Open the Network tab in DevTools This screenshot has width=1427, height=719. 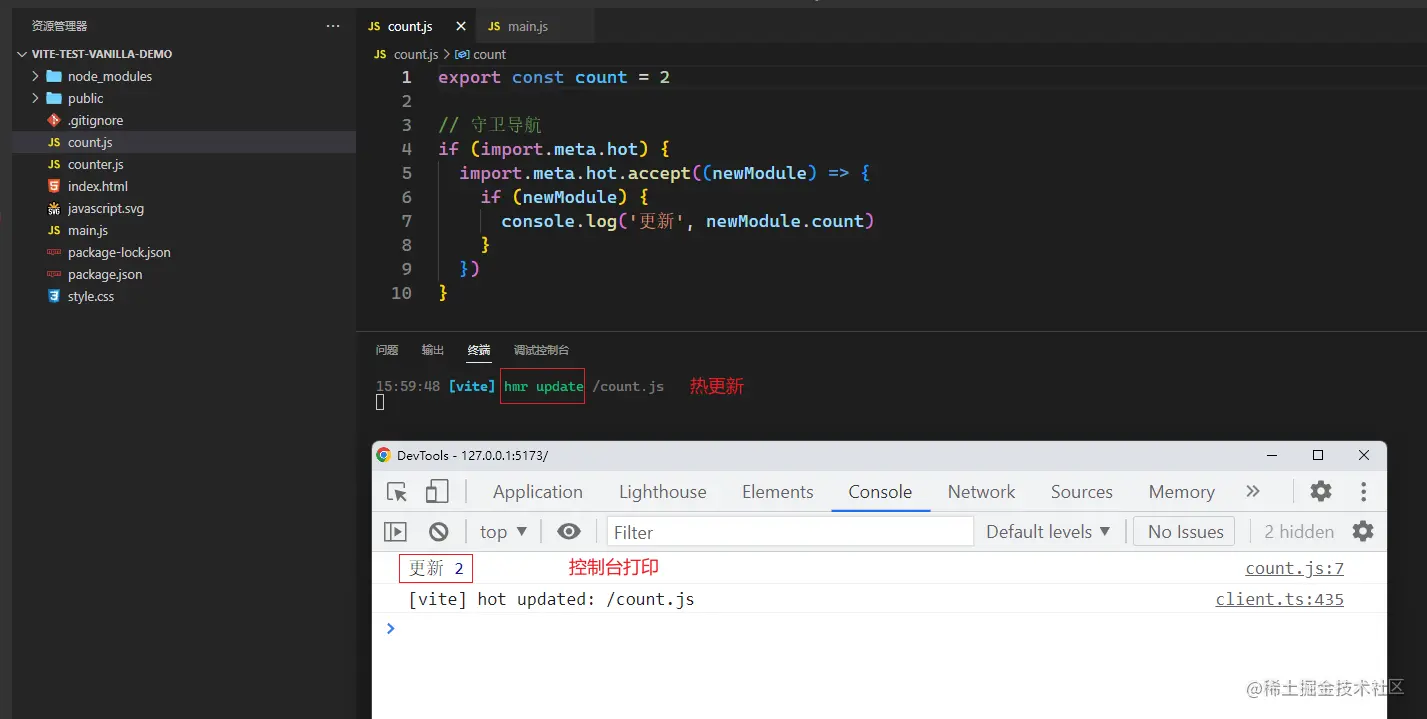click(x=982, y=492)
